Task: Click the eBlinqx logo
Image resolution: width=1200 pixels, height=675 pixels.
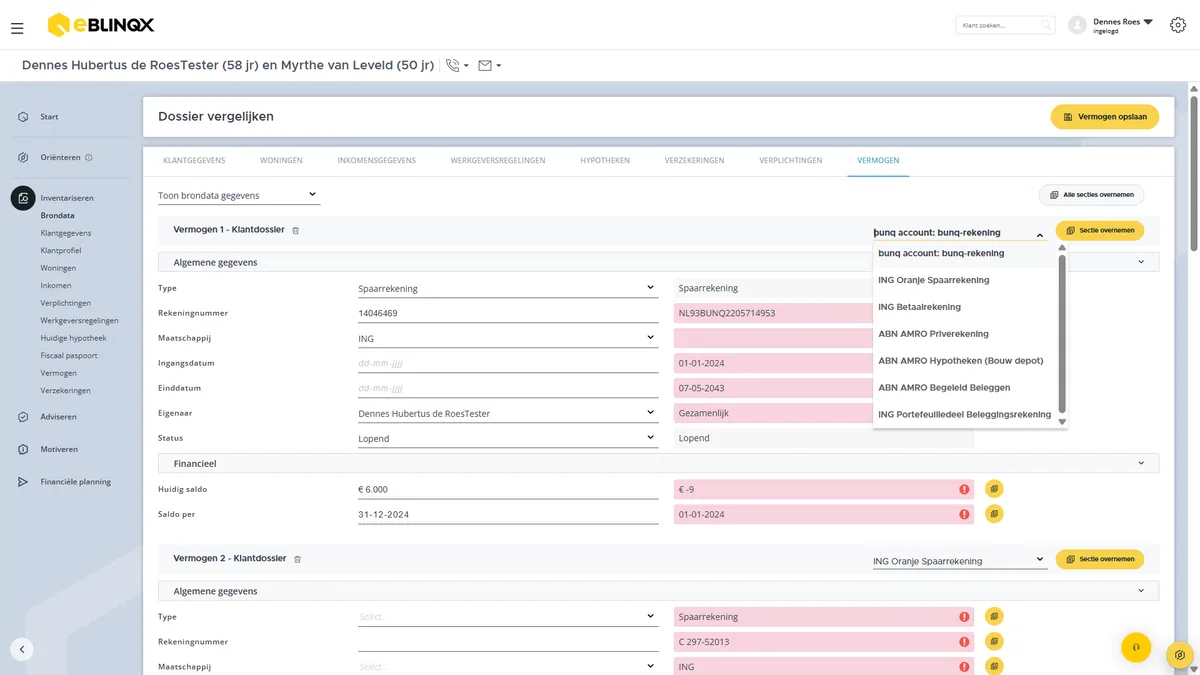Action: pos(101,25)
